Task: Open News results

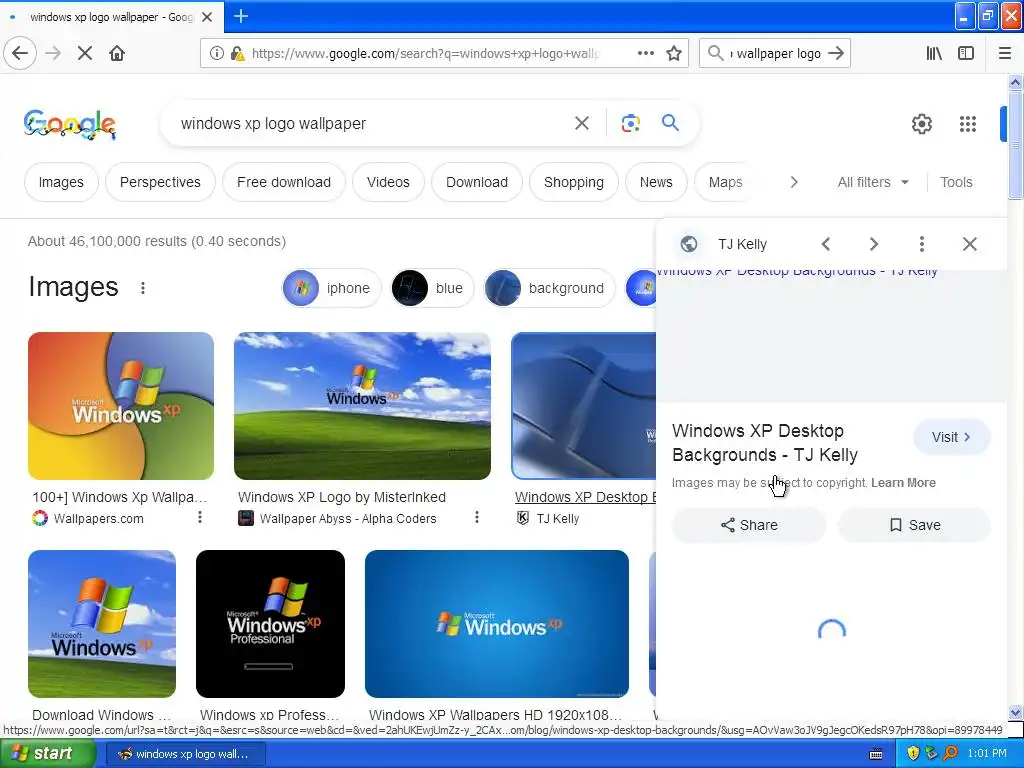Action: [x=656, y=182]
